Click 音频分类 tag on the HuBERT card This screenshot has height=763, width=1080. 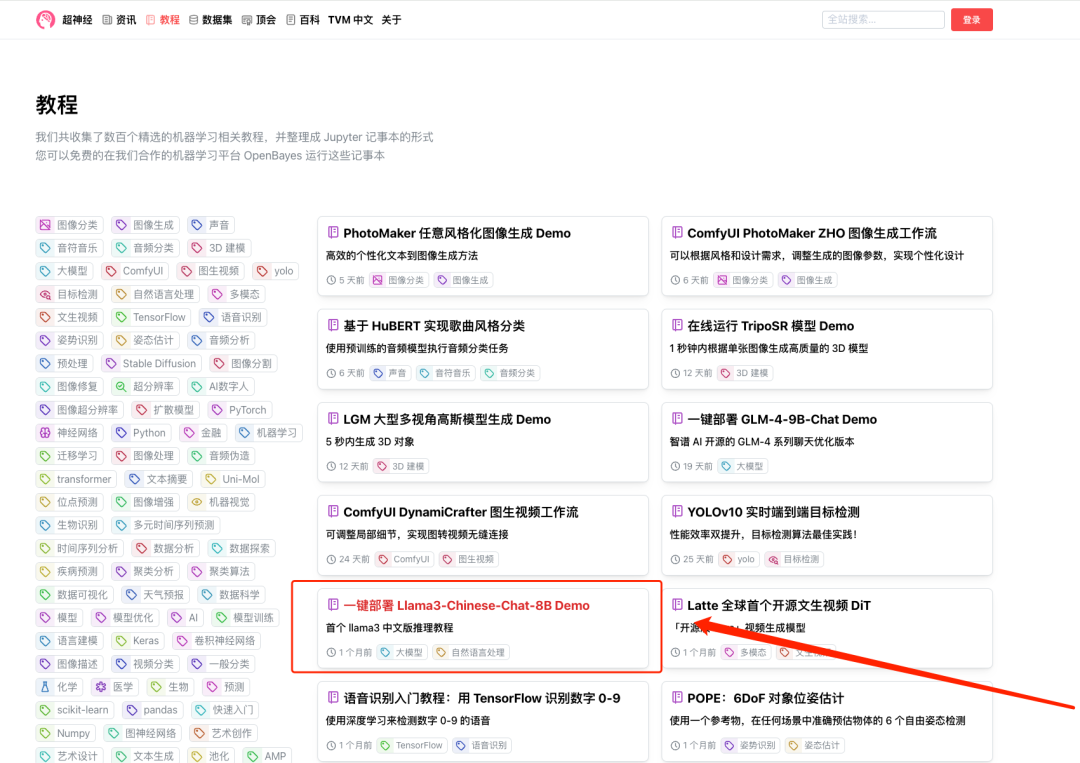[510, 373]
